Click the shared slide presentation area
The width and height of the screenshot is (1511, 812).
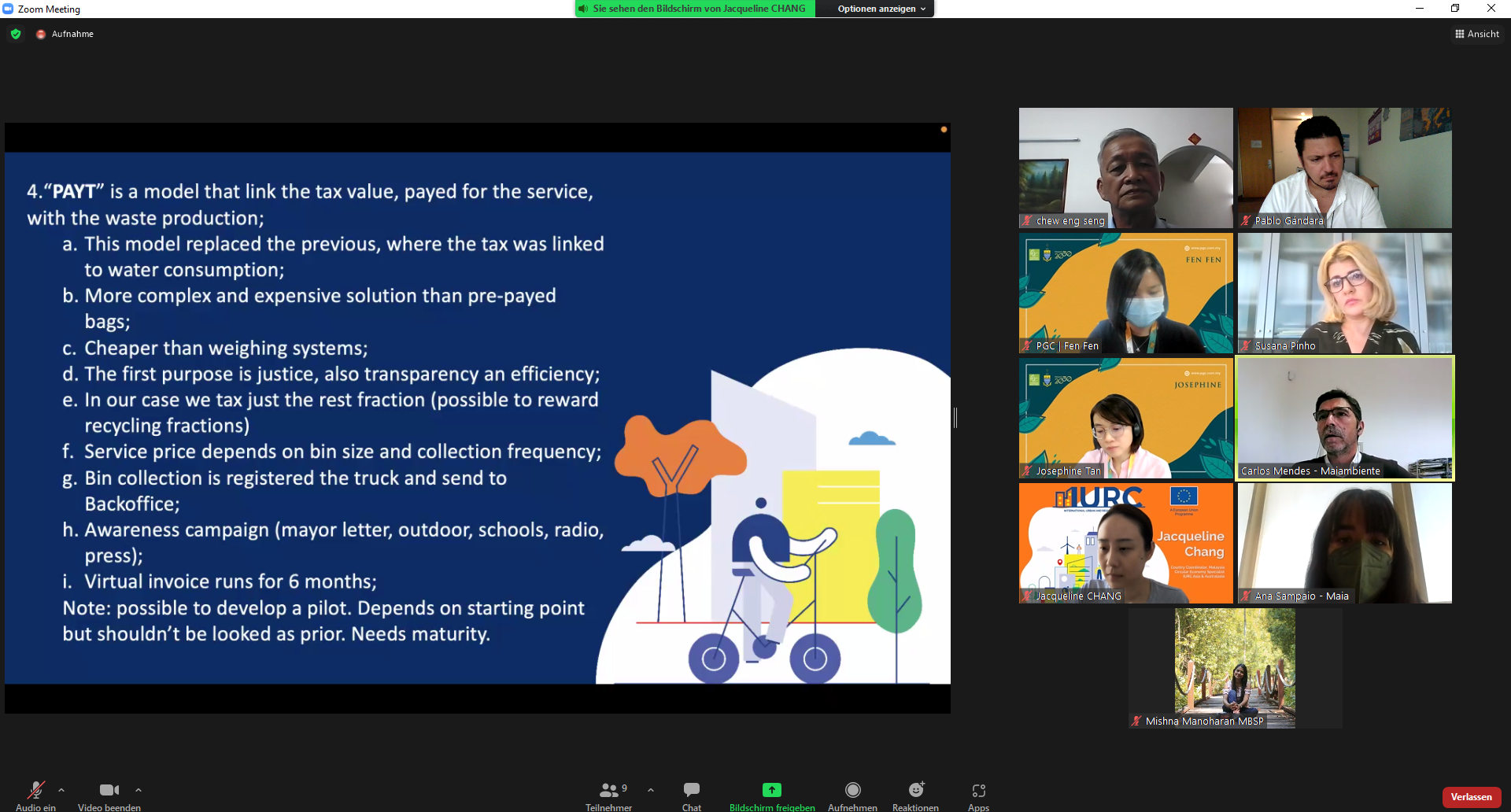pyautogui.click(x=478, y=418)
